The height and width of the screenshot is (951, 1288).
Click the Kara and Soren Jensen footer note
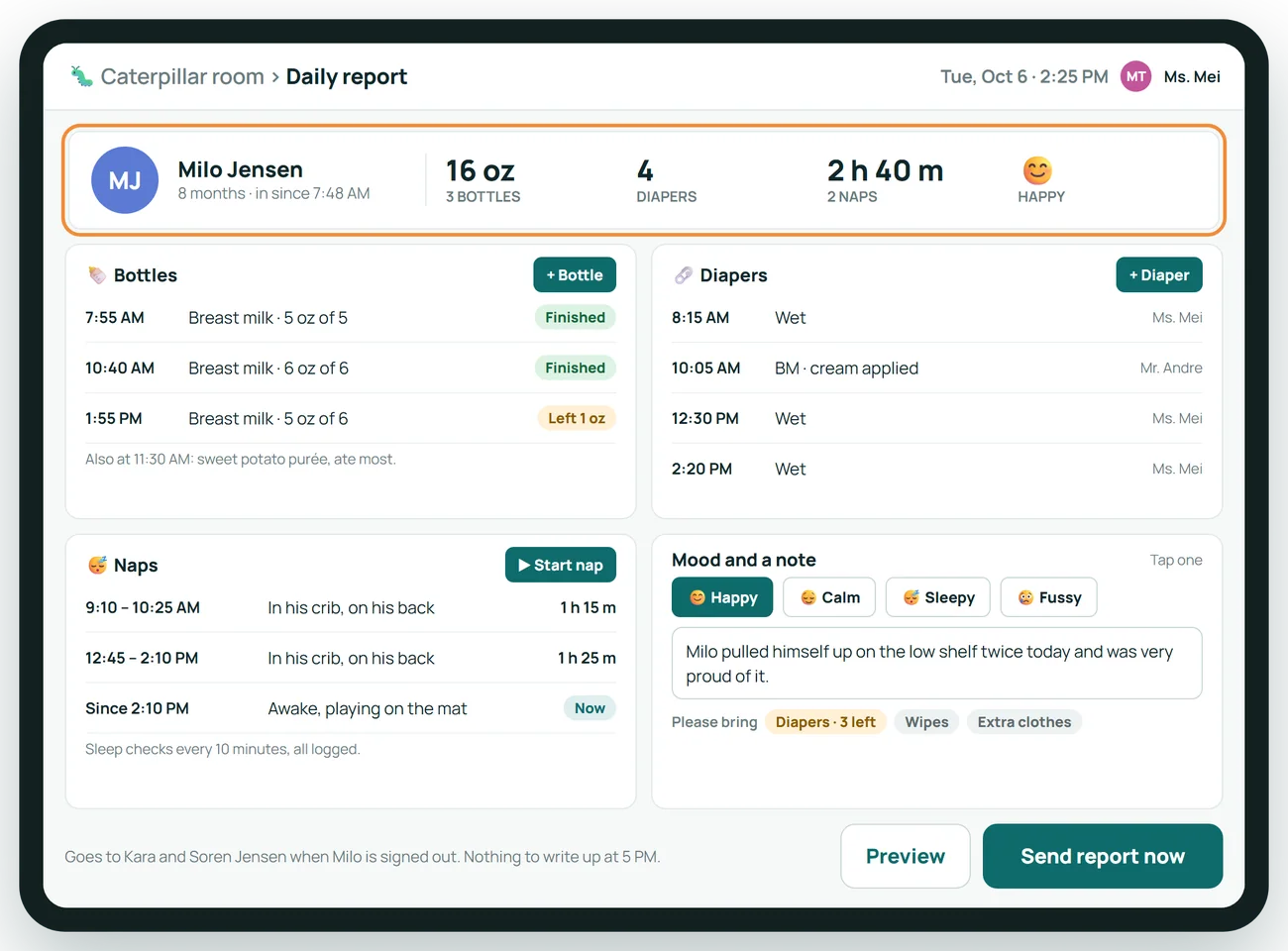coord(363,857)
